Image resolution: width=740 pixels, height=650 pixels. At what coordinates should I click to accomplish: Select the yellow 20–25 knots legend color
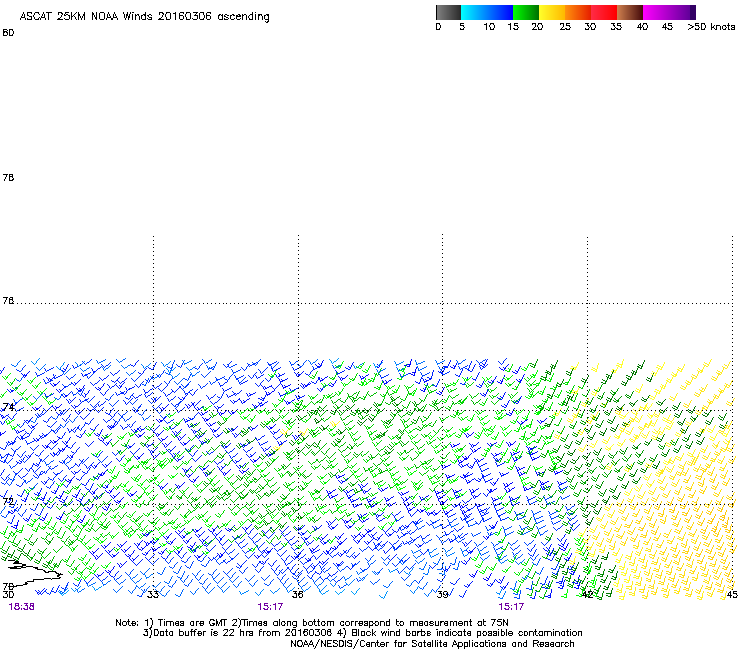coord(552,12)
